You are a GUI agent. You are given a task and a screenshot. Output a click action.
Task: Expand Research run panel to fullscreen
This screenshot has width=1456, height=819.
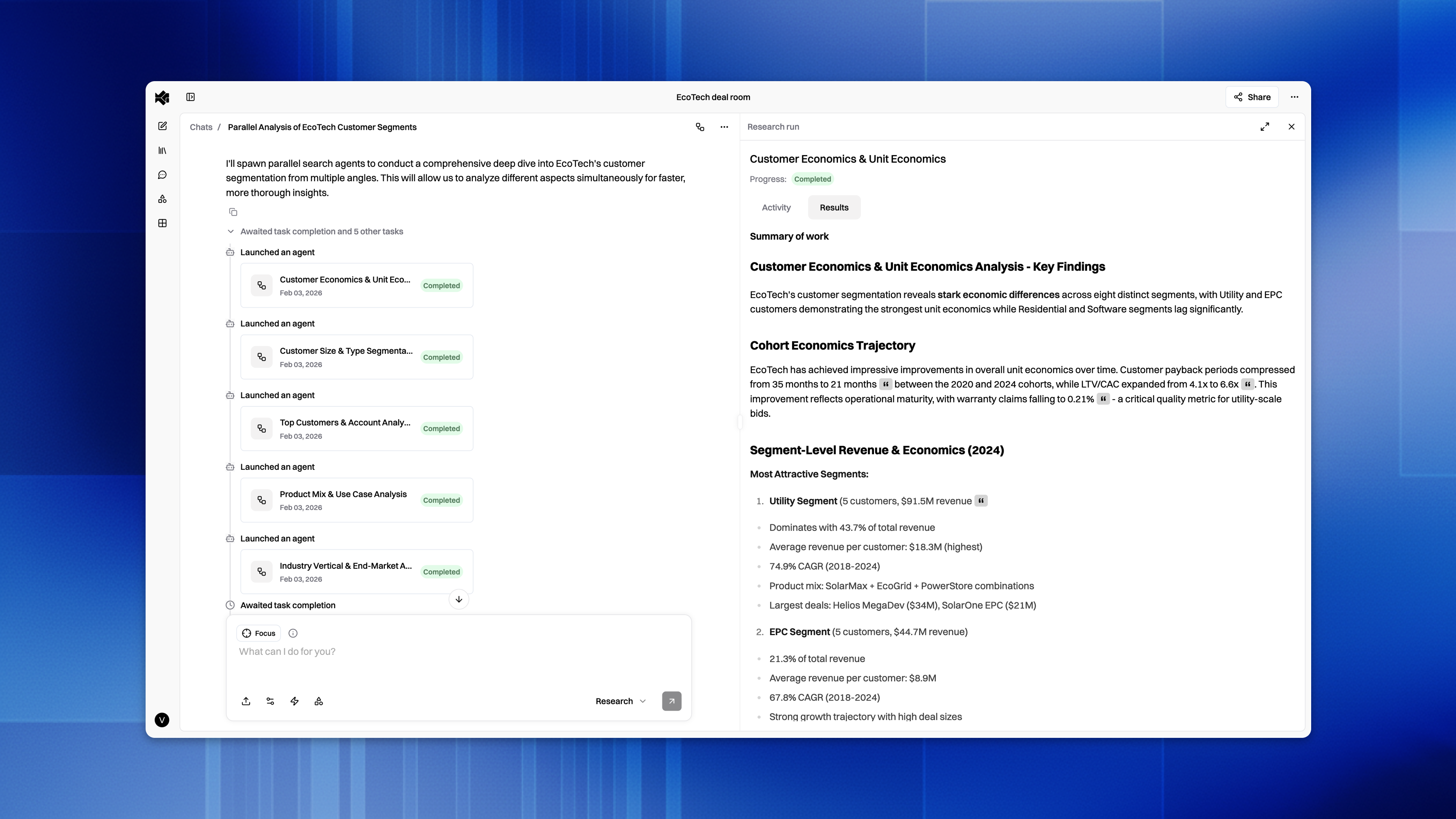pos(1265,127)
